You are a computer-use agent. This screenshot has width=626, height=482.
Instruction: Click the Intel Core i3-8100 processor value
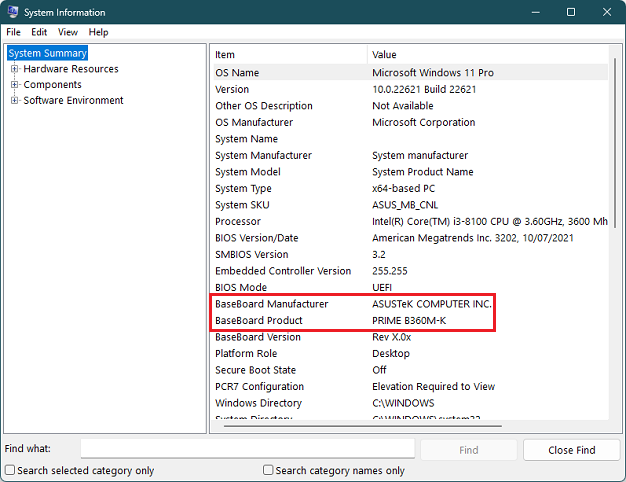point(490,221)
